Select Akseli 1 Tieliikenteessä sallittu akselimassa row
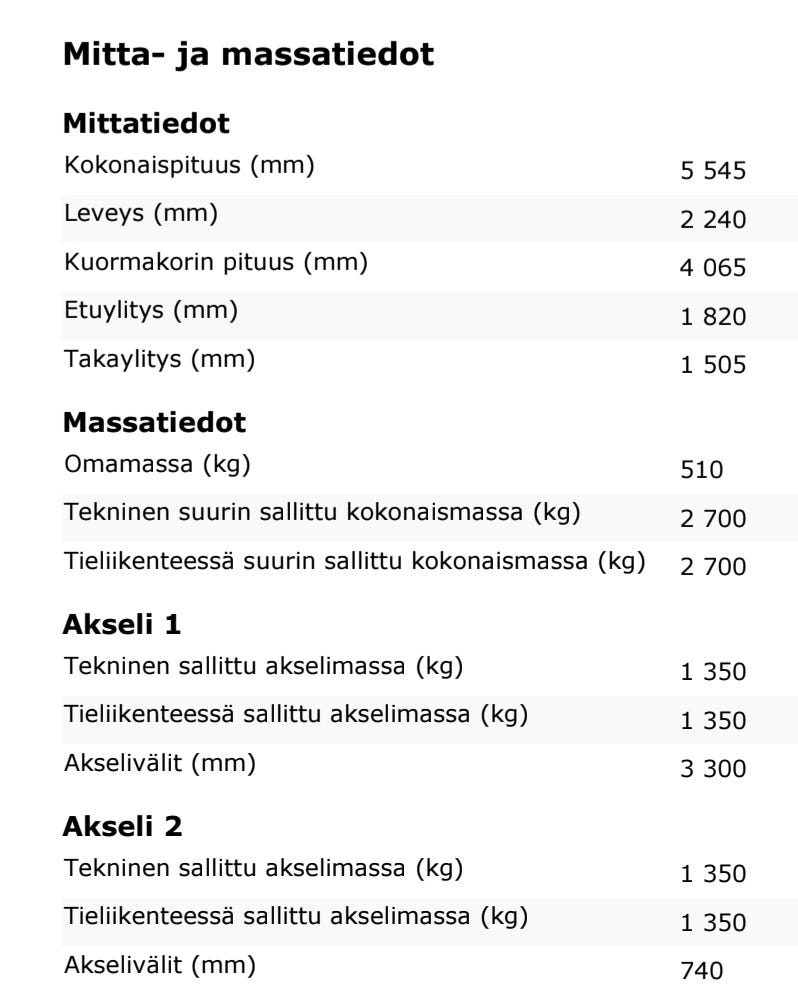798x999 pixels. point(430,720)
